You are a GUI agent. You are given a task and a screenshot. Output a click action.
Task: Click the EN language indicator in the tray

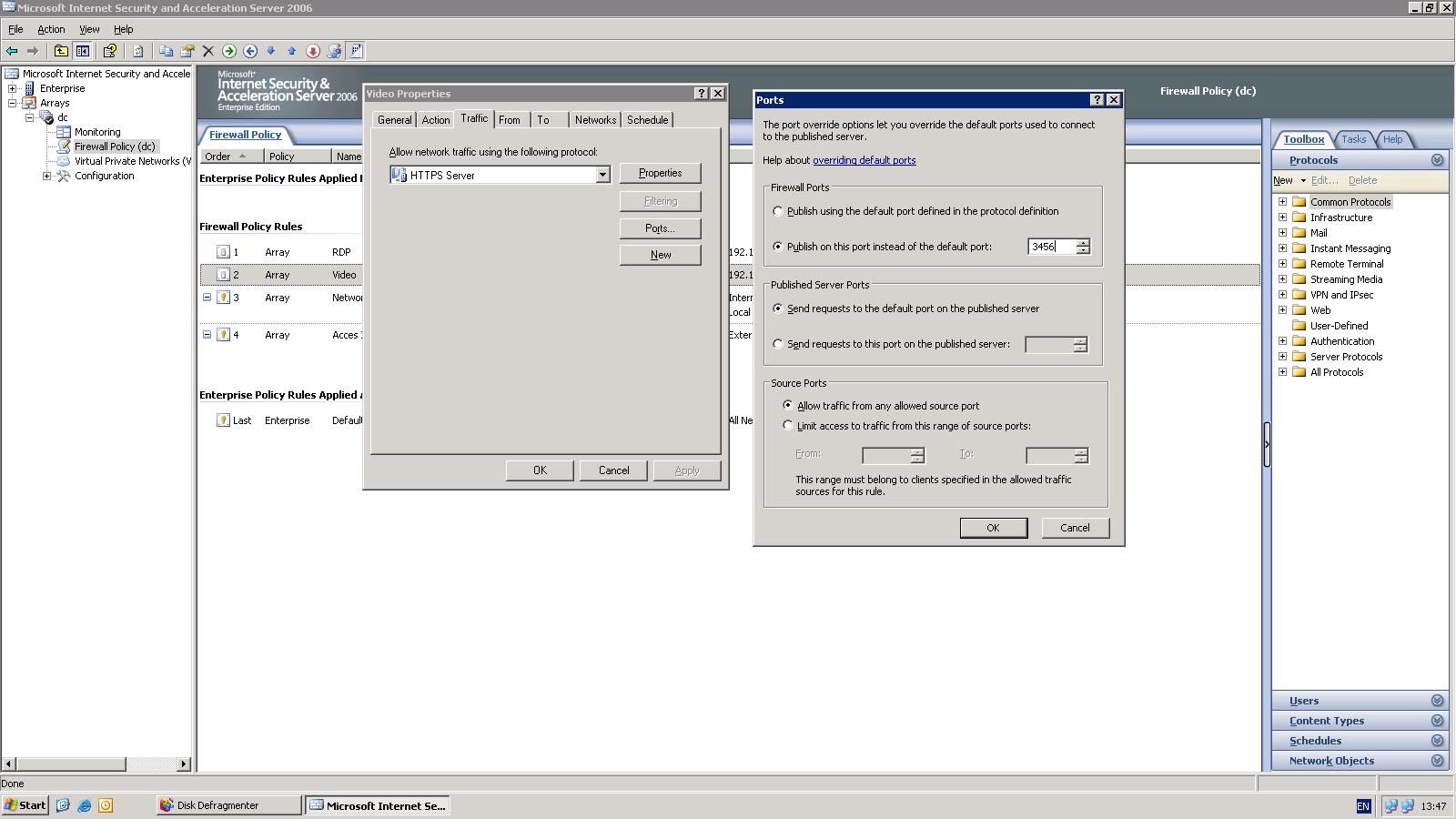pyautogui.click(x=1363, y=806)
